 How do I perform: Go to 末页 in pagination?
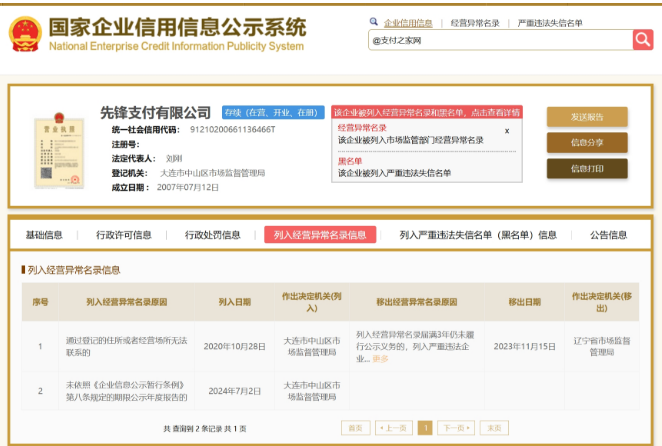click(x=494, y=428)
